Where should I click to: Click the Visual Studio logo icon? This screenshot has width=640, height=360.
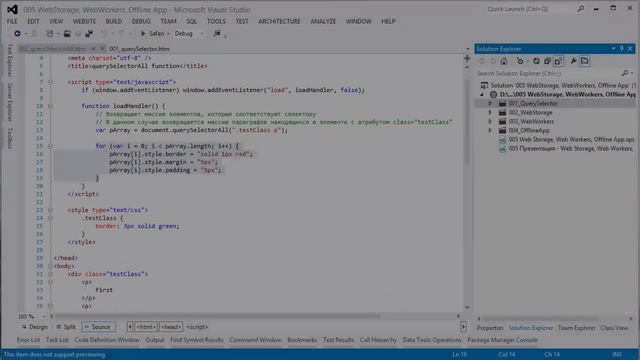(x=12, y=9)
